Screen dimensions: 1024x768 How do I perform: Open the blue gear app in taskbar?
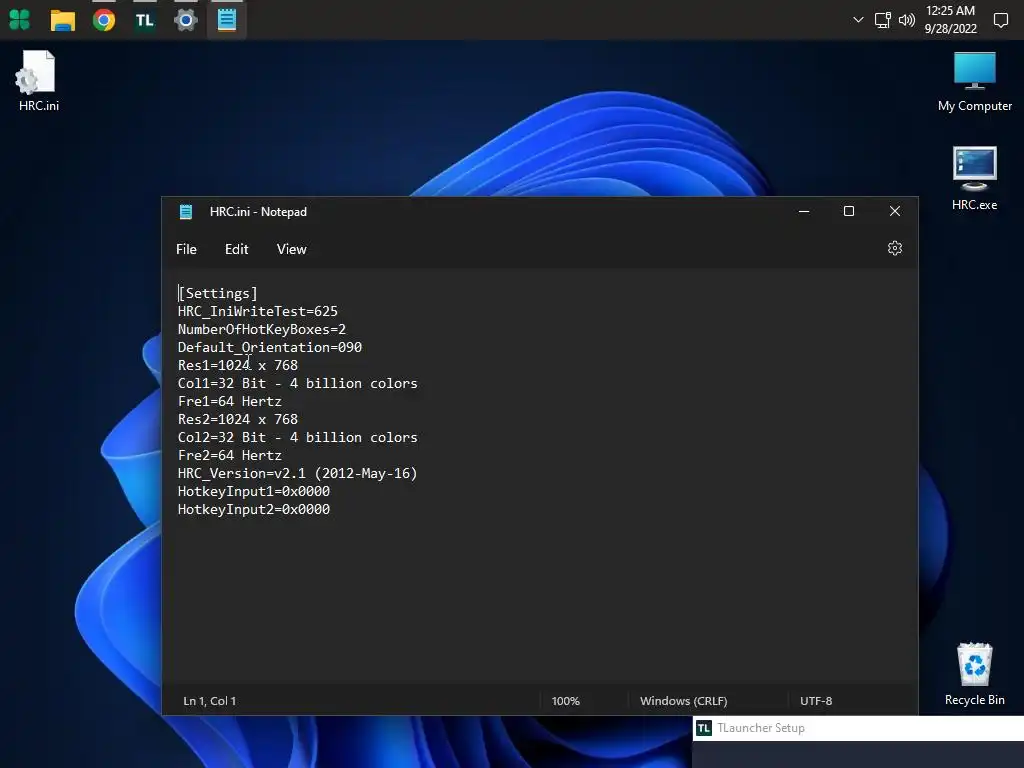click(x=186, y=20)
